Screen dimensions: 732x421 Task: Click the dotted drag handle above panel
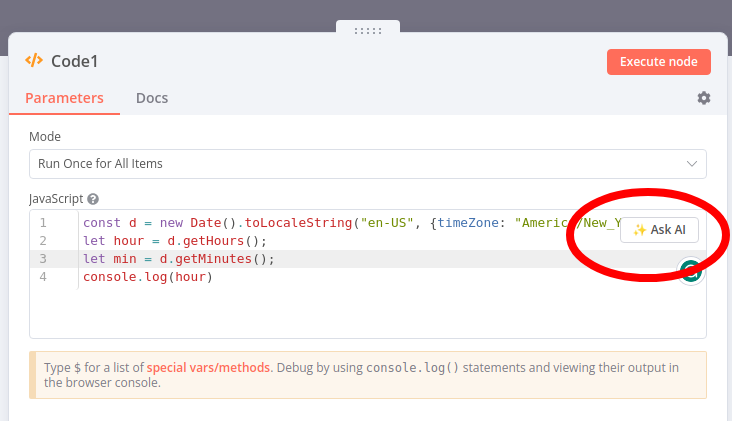(368, 30)
